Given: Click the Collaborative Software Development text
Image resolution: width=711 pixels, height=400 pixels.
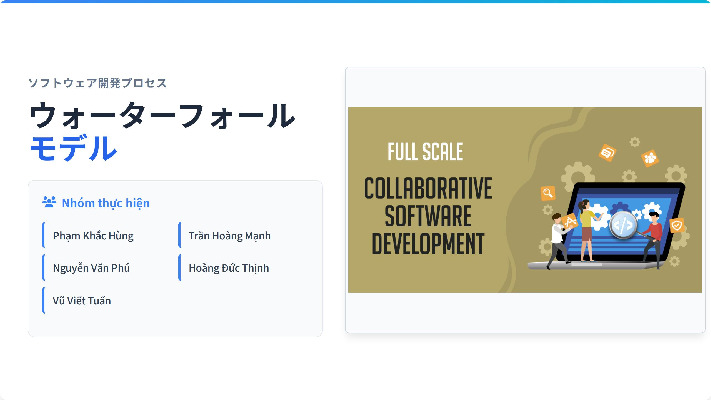Looking at the screenshot, I should (x=427, y=216).
